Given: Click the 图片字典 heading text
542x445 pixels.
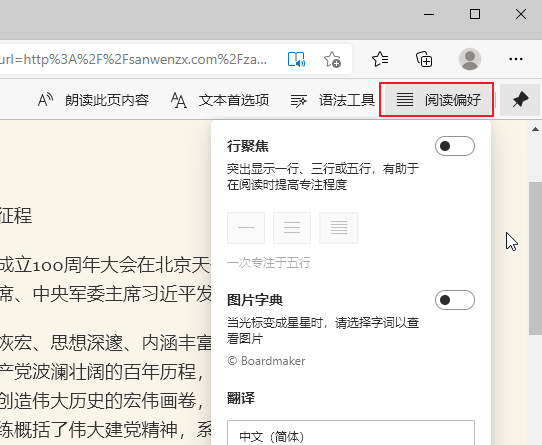Looking at the screenshot, I should point(255,300).
